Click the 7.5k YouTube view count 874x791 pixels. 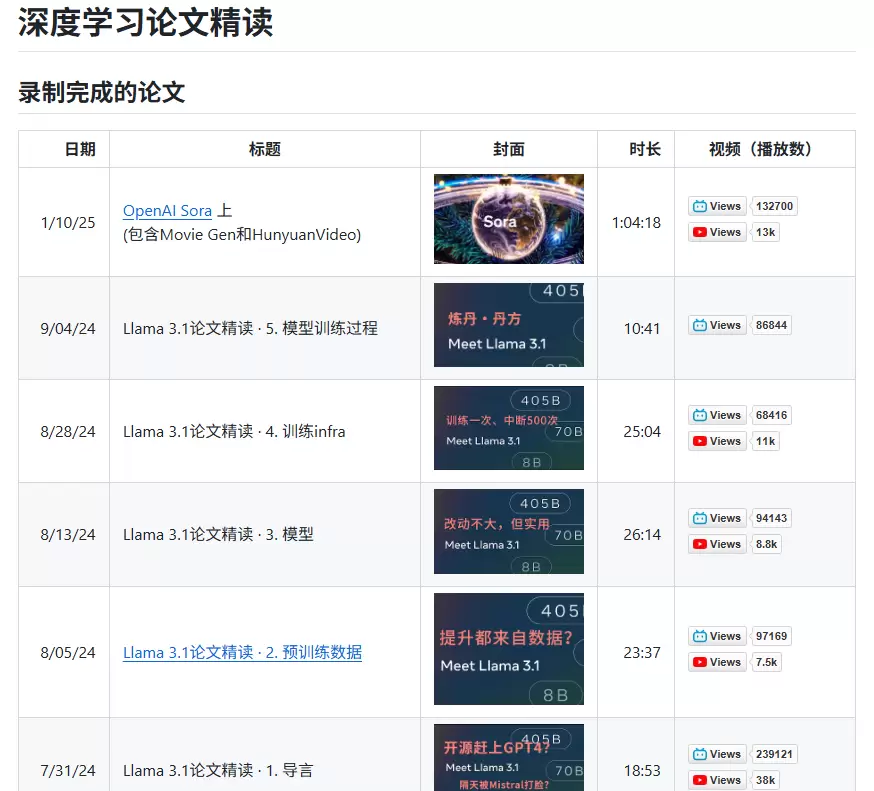coord(766,662)
